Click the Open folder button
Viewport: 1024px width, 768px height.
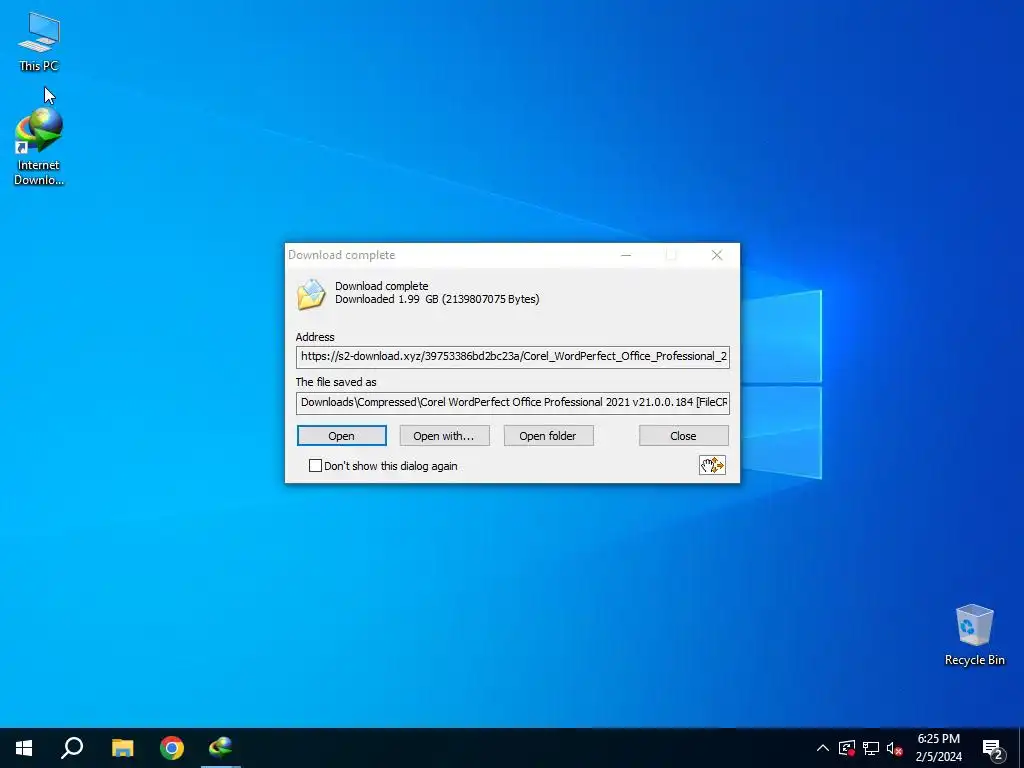pos(549,436)
